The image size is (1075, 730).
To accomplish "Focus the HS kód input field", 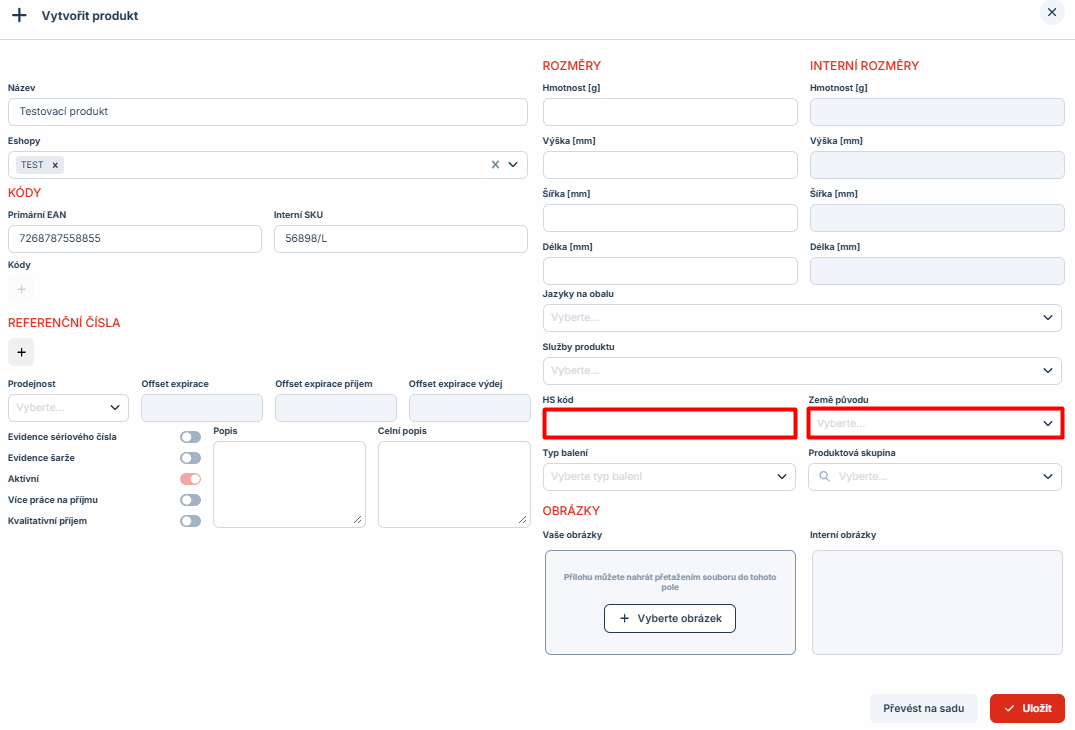I will (x=669, y=424).
